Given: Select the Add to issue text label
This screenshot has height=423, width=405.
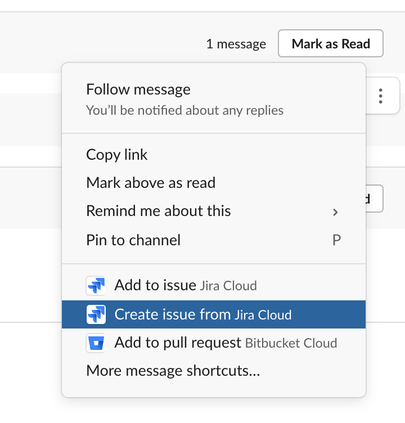Looking at the screenshot, I should pyautogui.click(x=155, y=285).
